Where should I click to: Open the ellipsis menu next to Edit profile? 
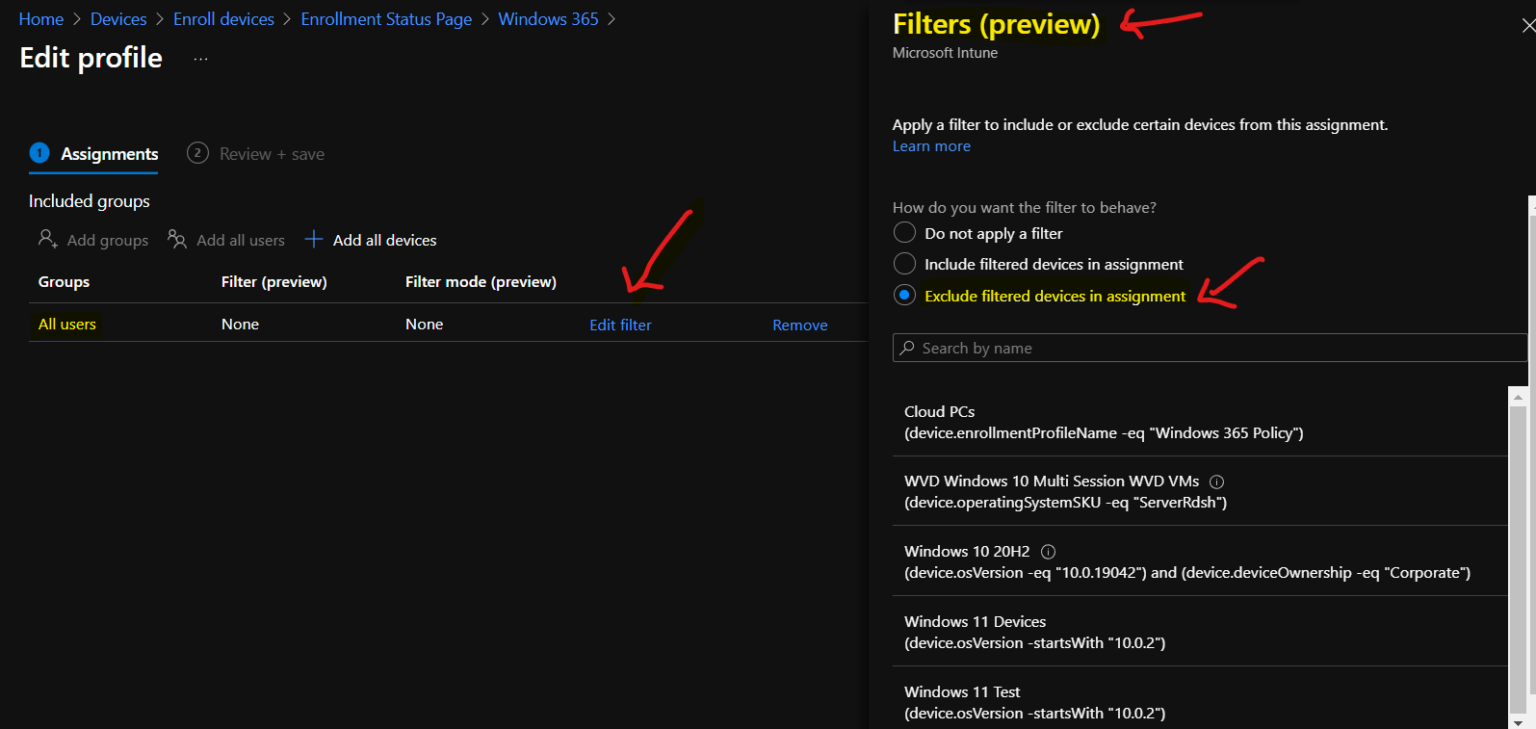[x=200, y=58]
